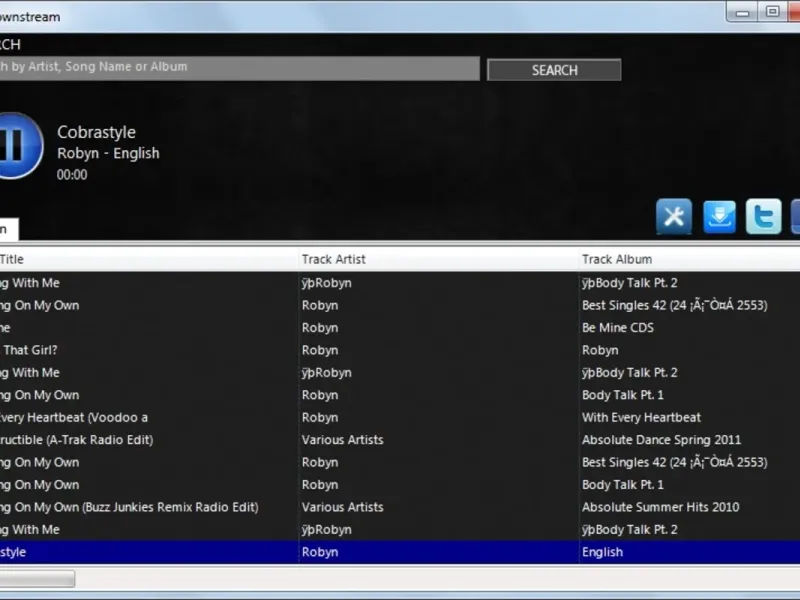The height and width of the screenshot is (600, 800).
Task: Select the selected results tab above the list
Action: pos(9,229)
